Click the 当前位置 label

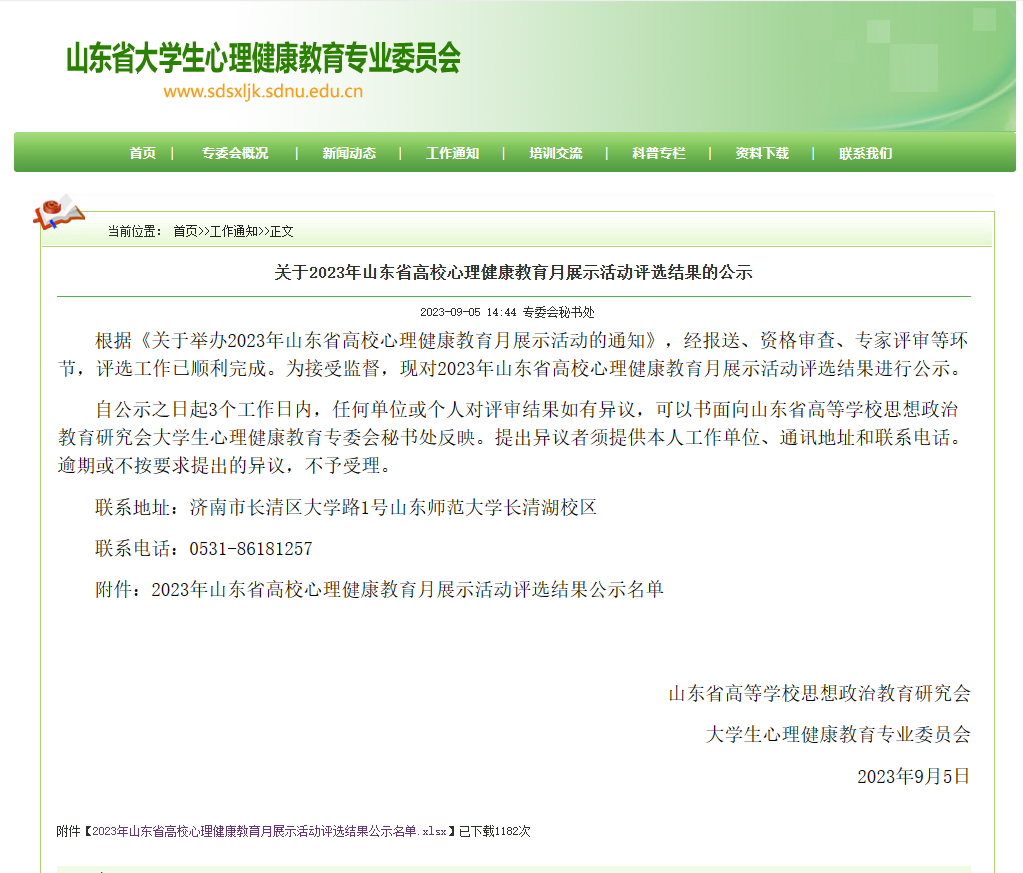tap(134, 232)
